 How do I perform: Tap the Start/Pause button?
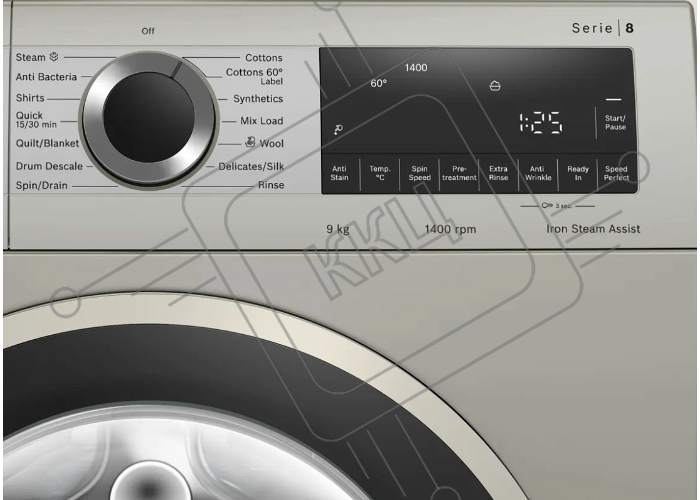coord(615,122)
